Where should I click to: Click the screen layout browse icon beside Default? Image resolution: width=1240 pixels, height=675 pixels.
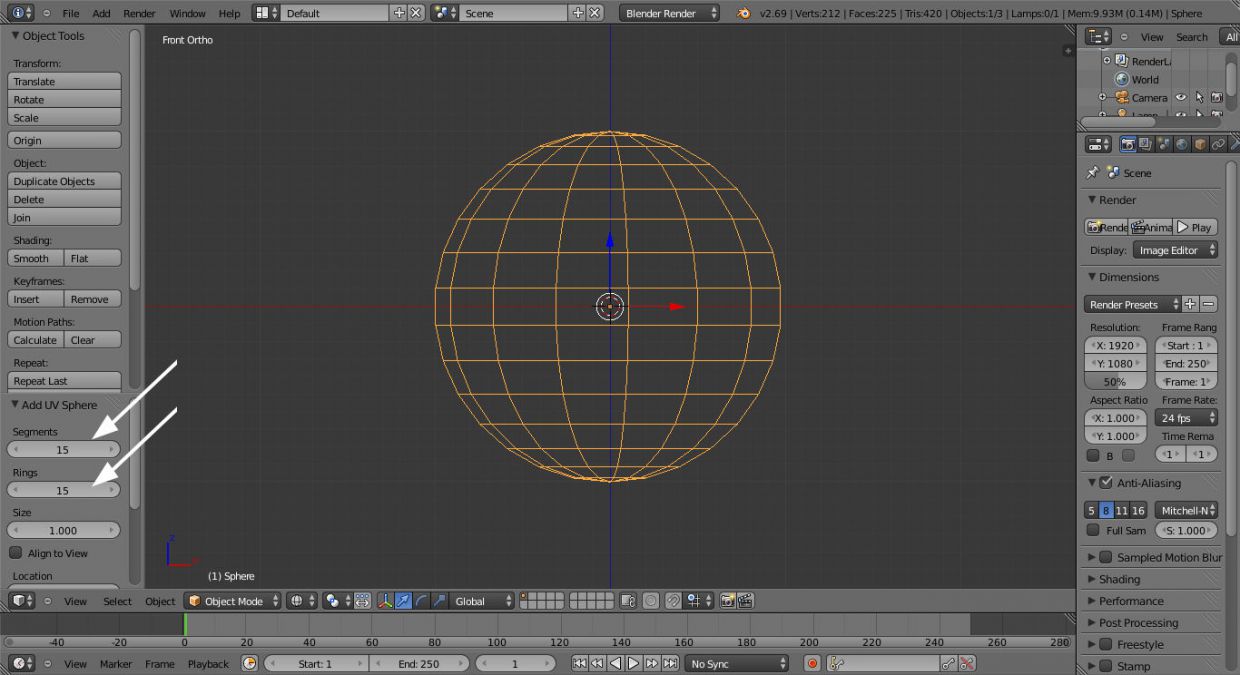(266, 13)
